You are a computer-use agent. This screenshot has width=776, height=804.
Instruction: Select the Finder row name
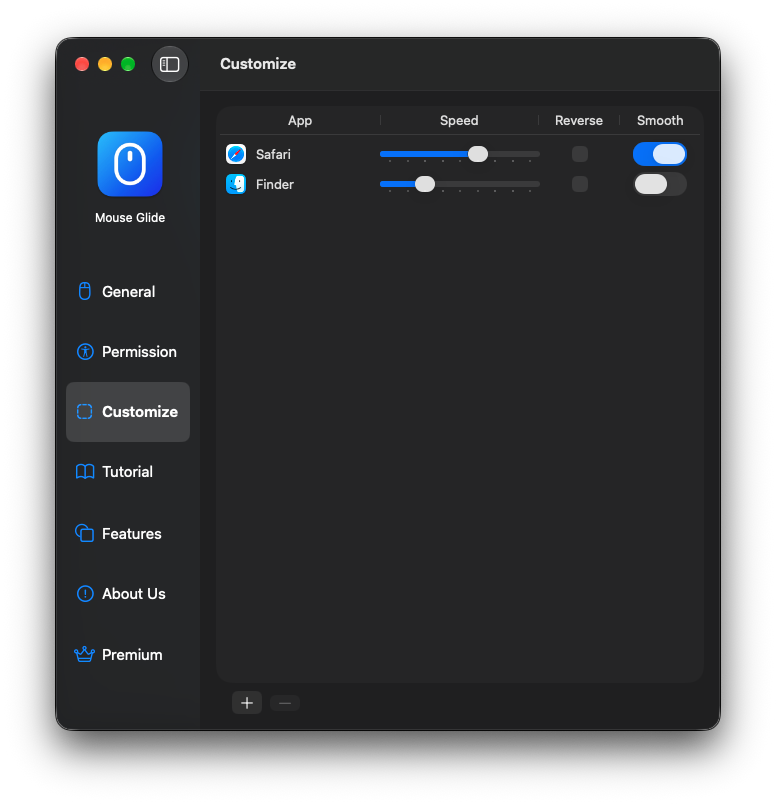coord(275,185)
